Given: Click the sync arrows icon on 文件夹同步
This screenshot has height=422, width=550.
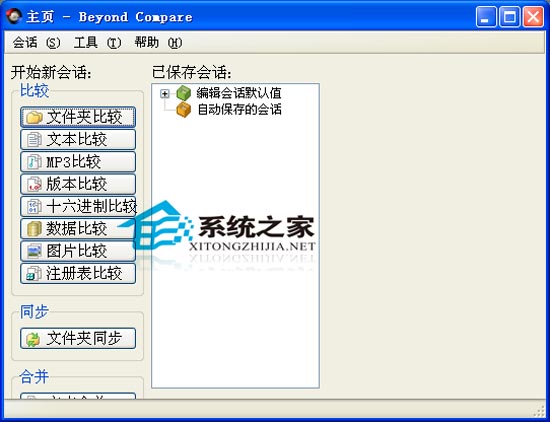Looking at the screenshot, I should 33,339.
